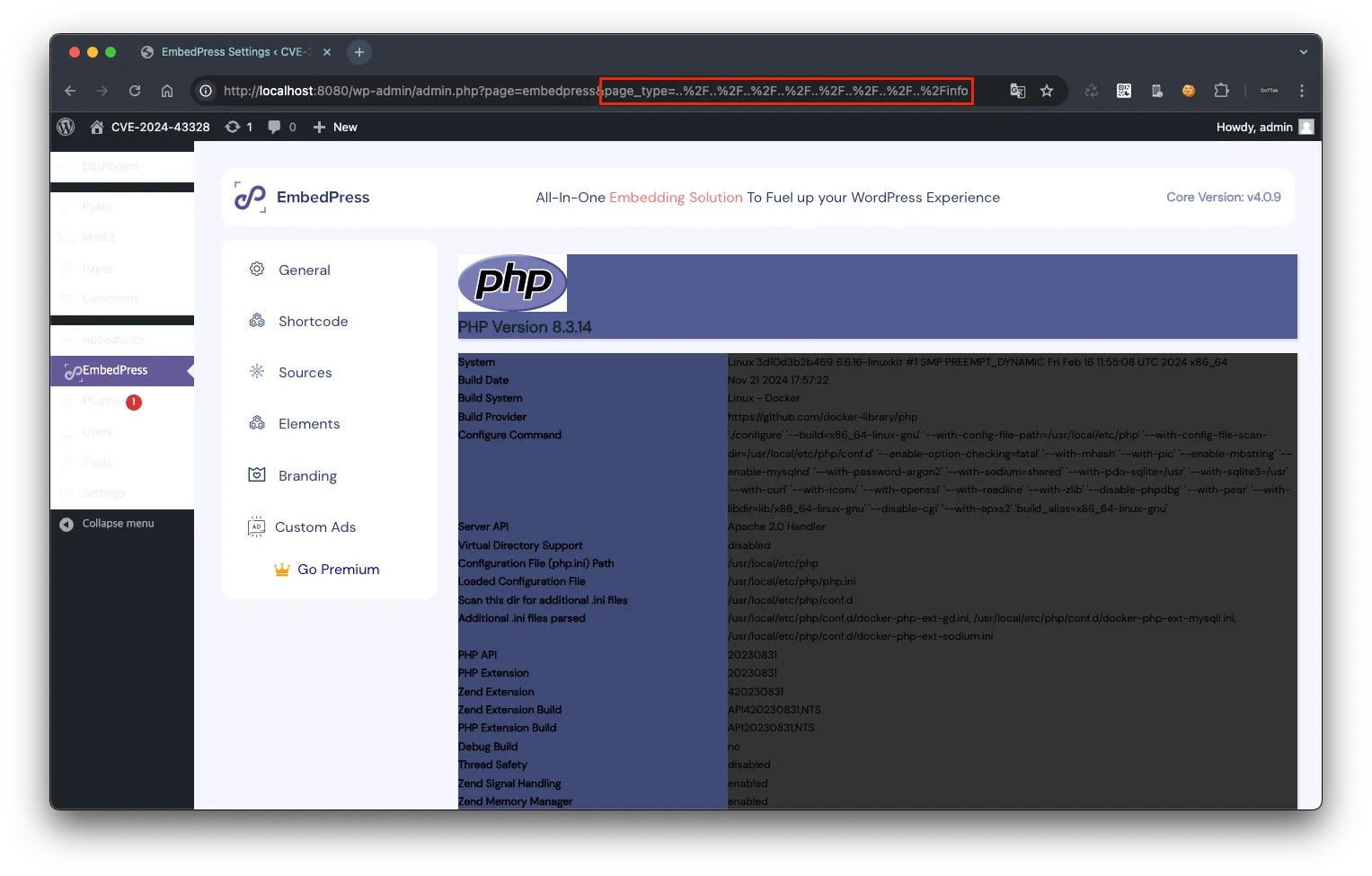Close the EmbedPress Settings tab
Image resolution: width=1372 pixels, height=876 pixels.
tap(327, 52)
